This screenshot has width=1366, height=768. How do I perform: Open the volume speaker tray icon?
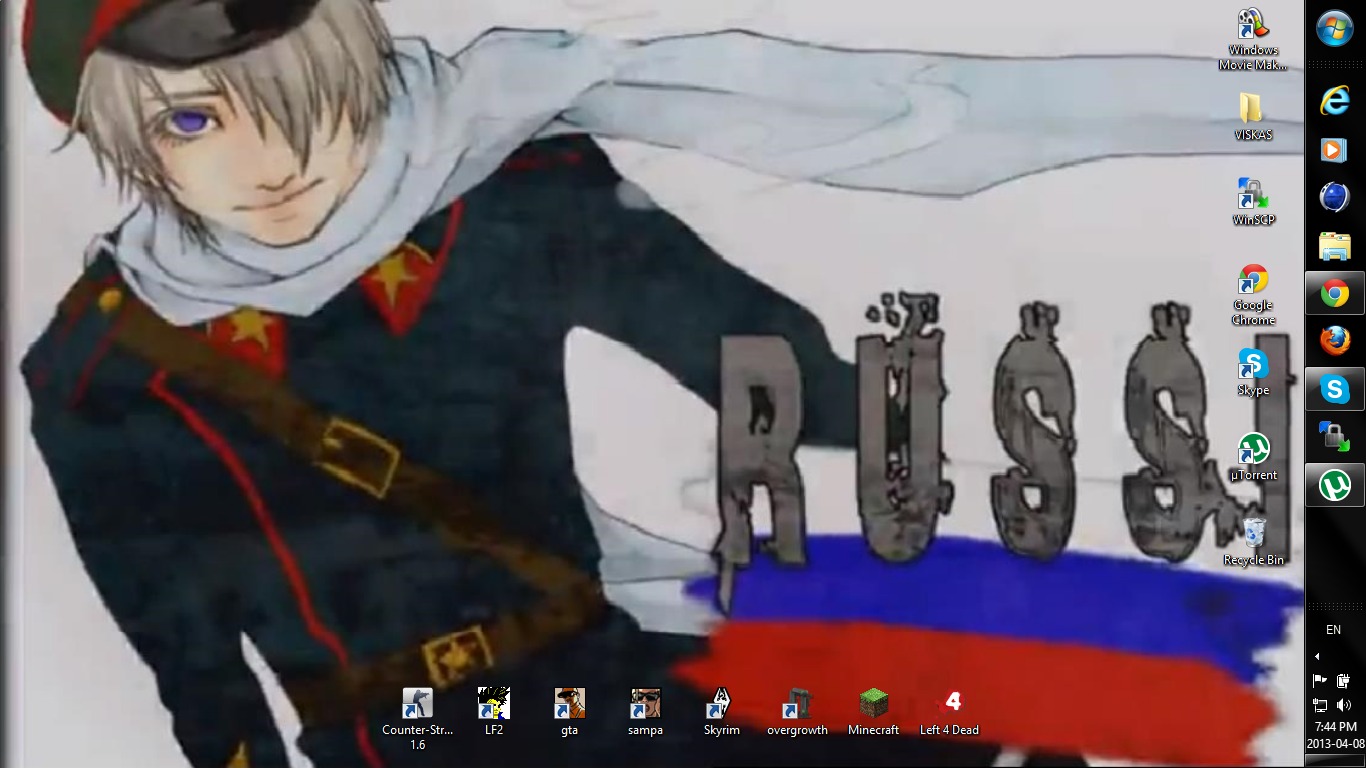[x=1344, y=705]
